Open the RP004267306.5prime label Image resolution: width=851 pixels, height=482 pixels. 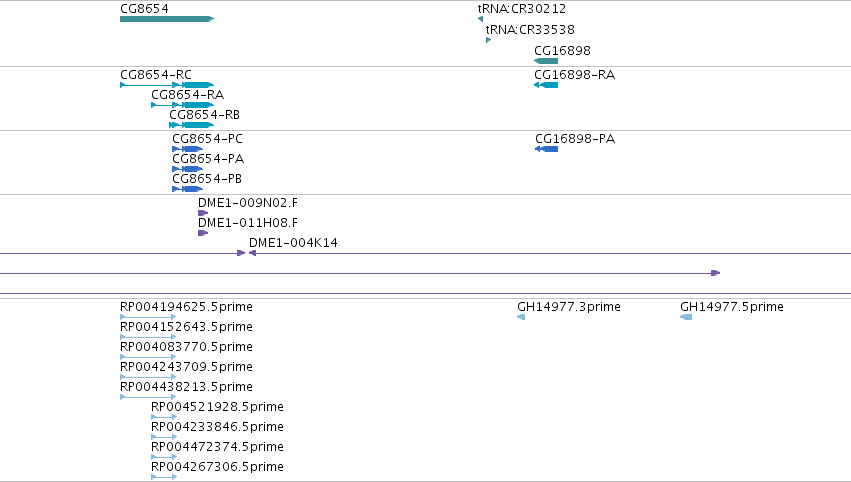(217, 467)
